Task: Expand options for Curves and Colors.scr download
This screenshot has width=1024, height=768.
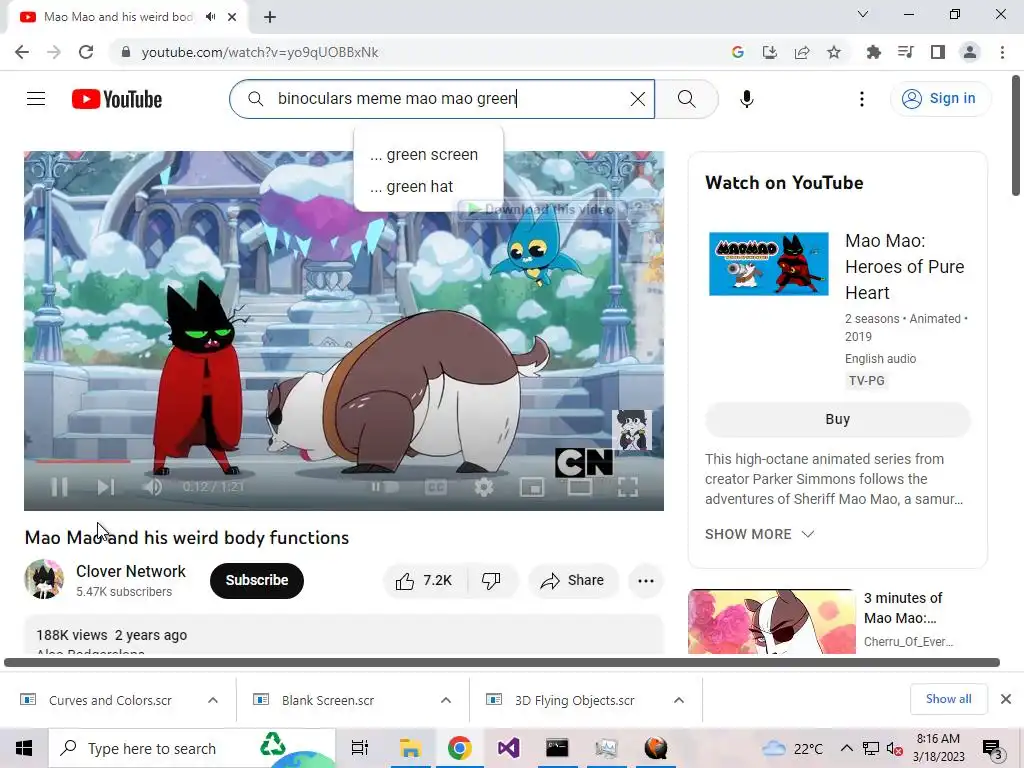Action: (x=213, y=700)
